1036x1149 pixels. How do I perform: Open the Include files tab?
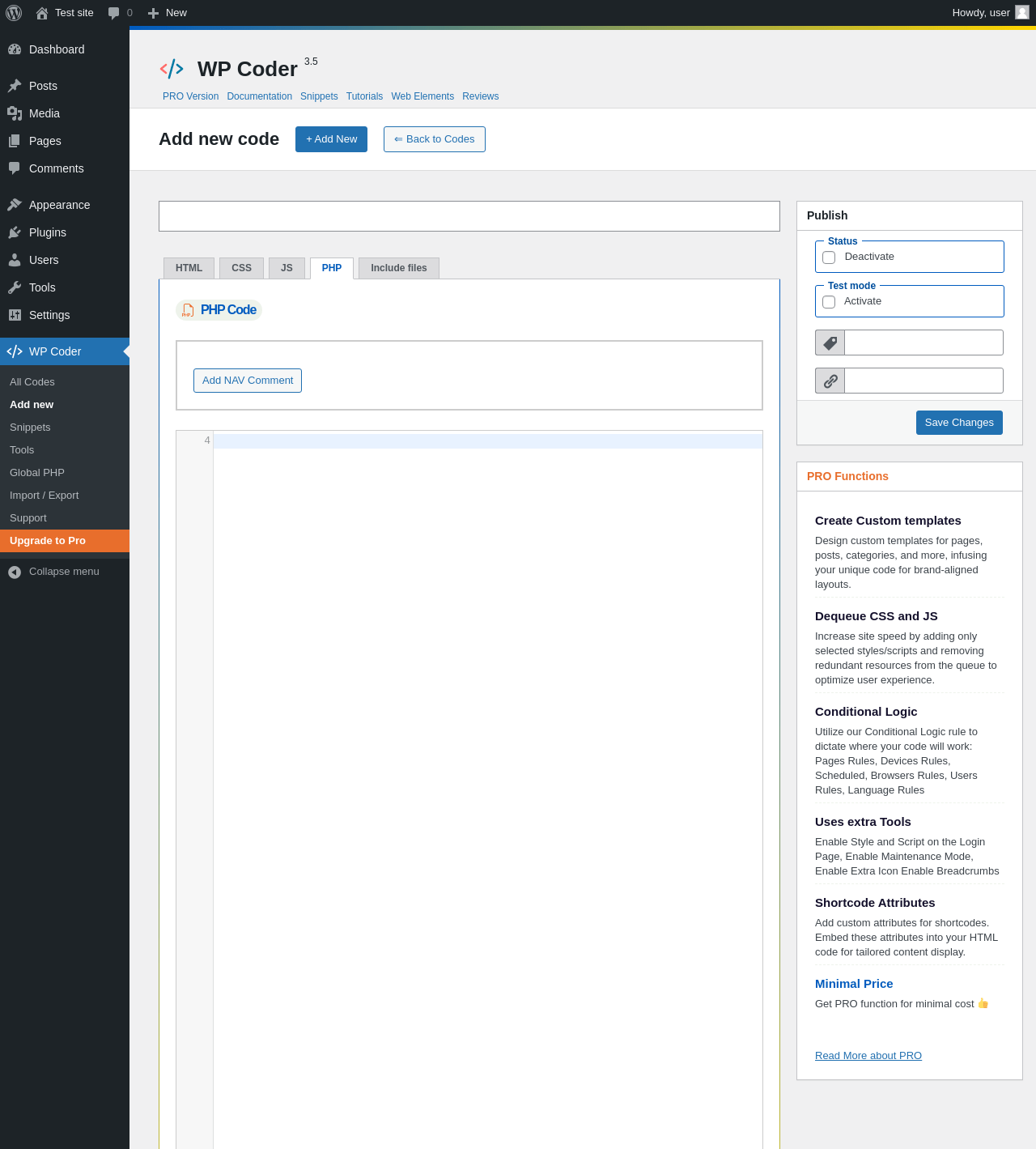pos(399,268)
